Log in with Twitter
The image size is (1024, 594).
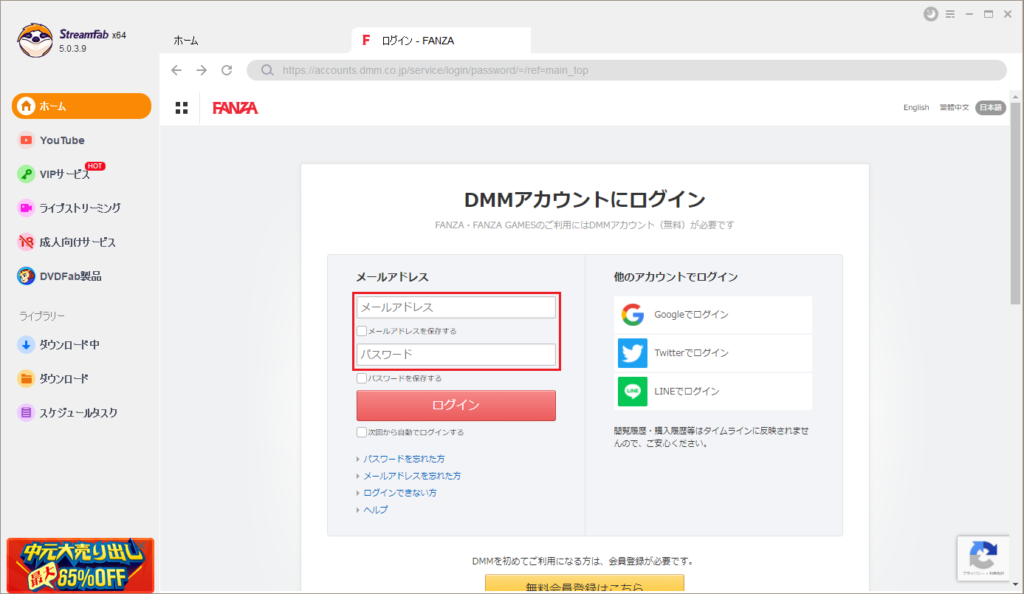[713, 353]
